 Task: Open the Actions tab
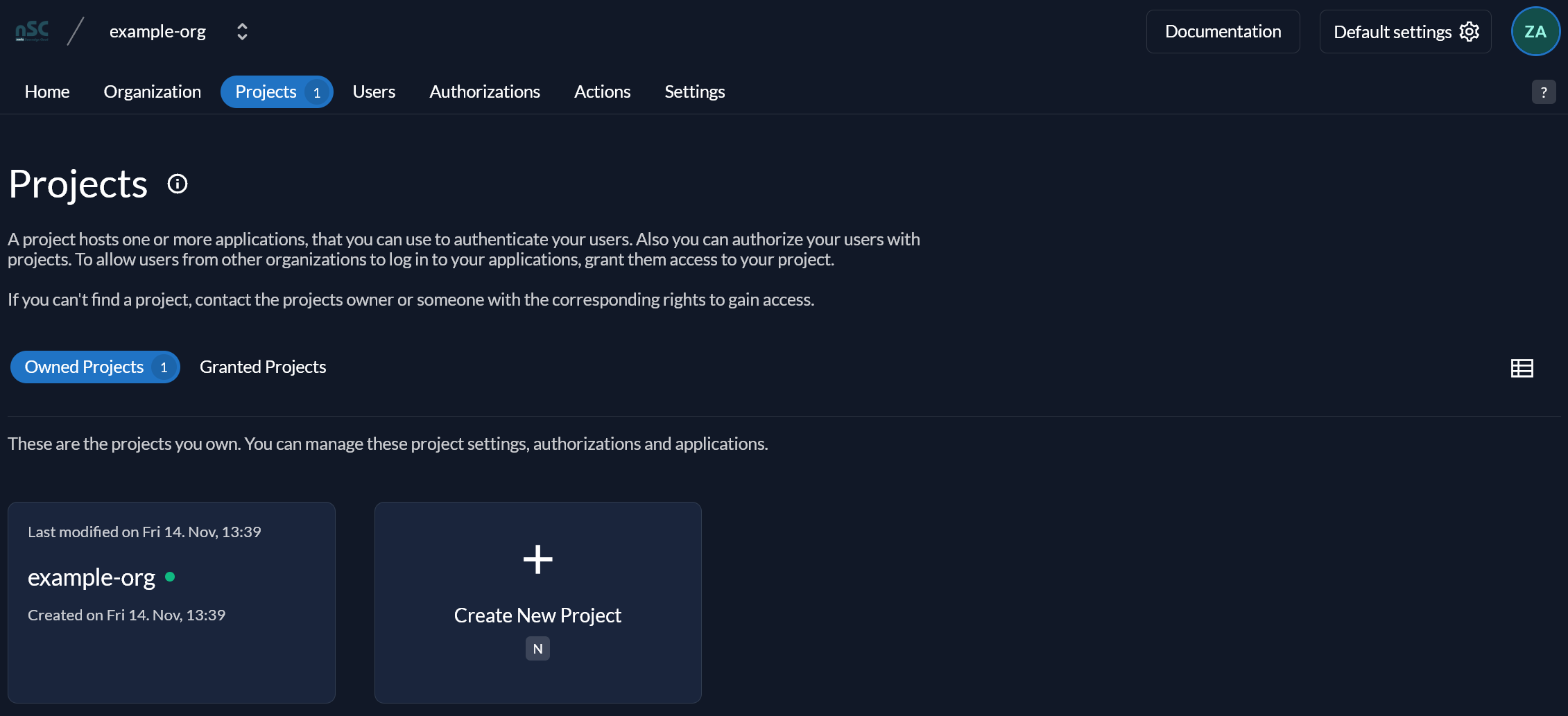(602, 91)
